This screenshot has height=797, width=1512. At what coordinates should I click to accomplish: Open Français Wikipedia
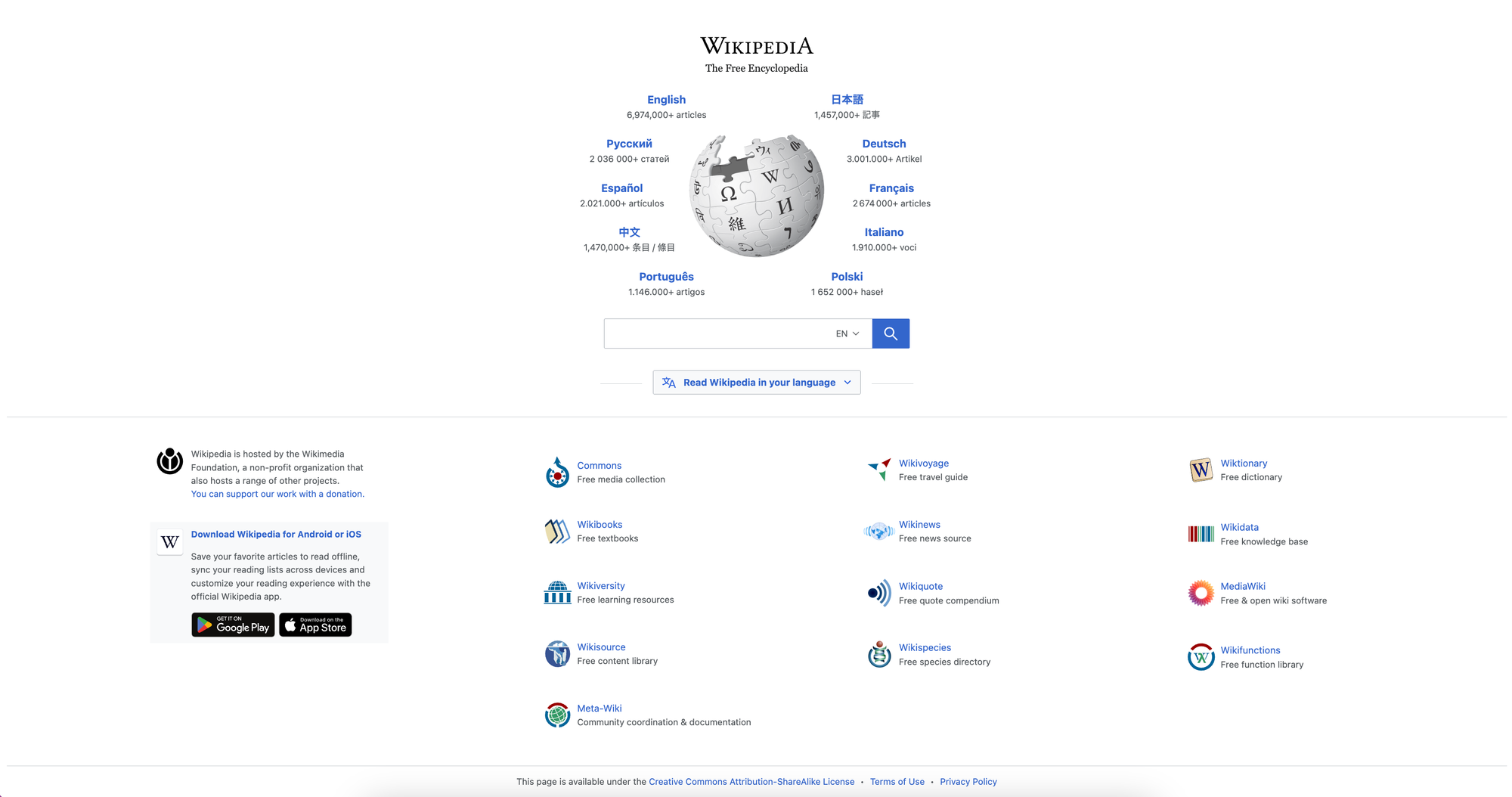pyautogui.click(x=891, y=188)
